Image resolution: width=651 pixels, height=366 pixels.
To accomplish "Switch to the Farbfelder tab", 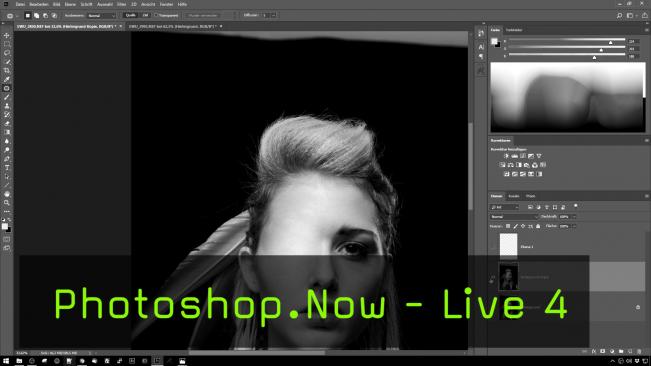I will [514, 30].
